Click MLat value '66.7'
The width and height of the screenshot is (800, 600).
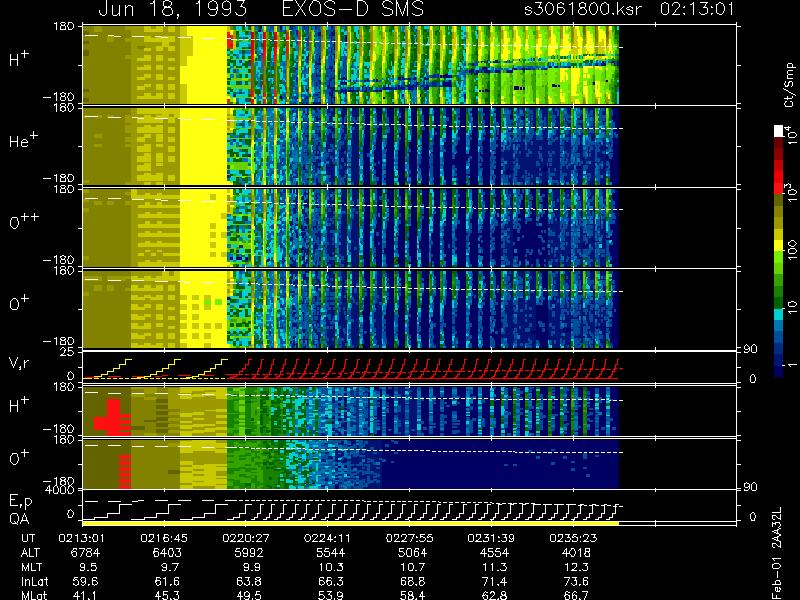tap(576, 595)
